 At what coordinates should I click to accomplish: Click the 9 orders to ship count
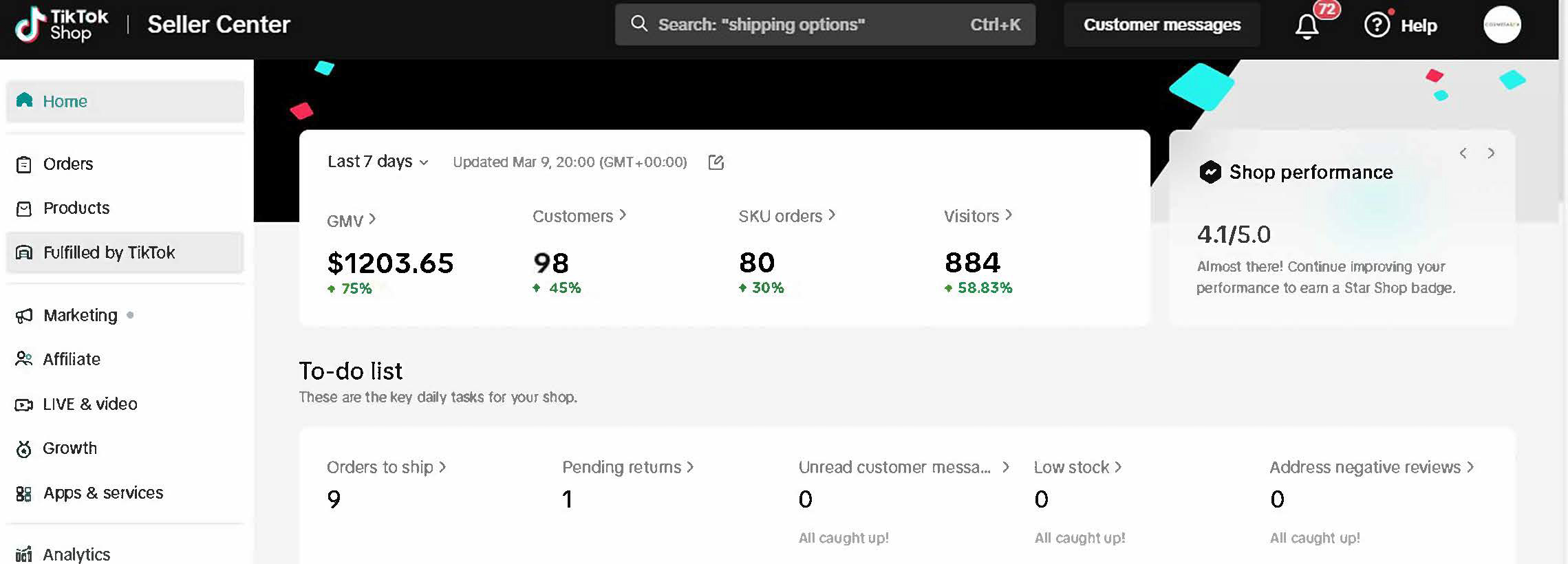point(334,499)
